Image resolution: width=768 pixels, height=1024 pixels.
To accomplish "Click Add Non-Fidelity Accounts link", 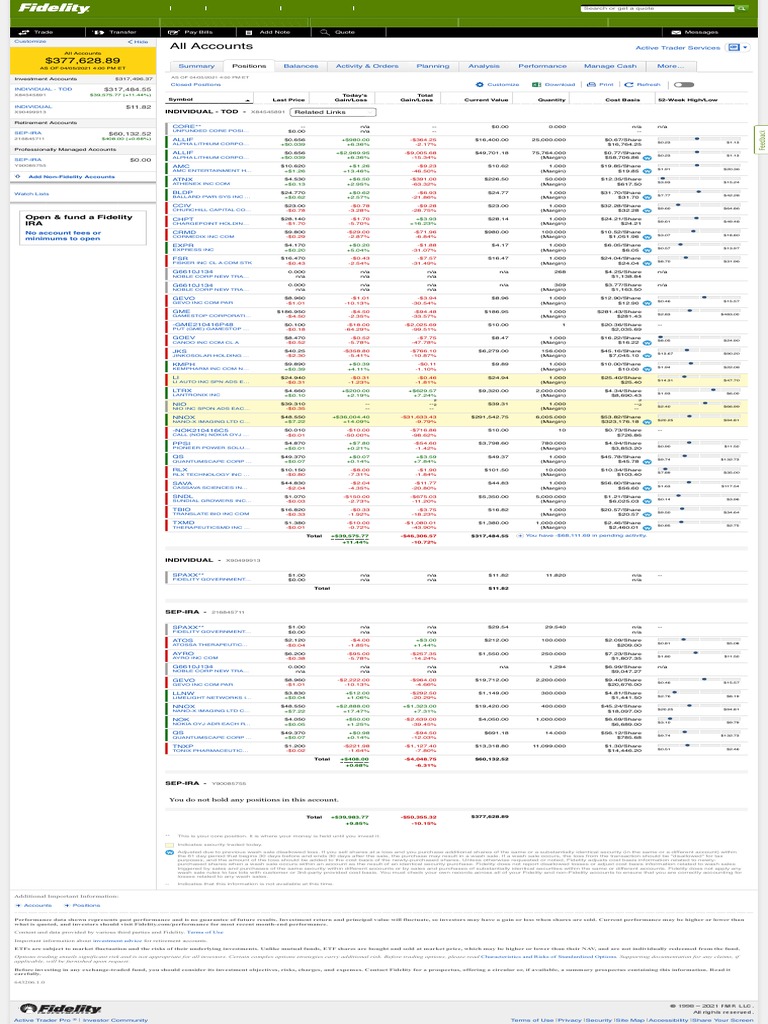I will tap(71, 176).
